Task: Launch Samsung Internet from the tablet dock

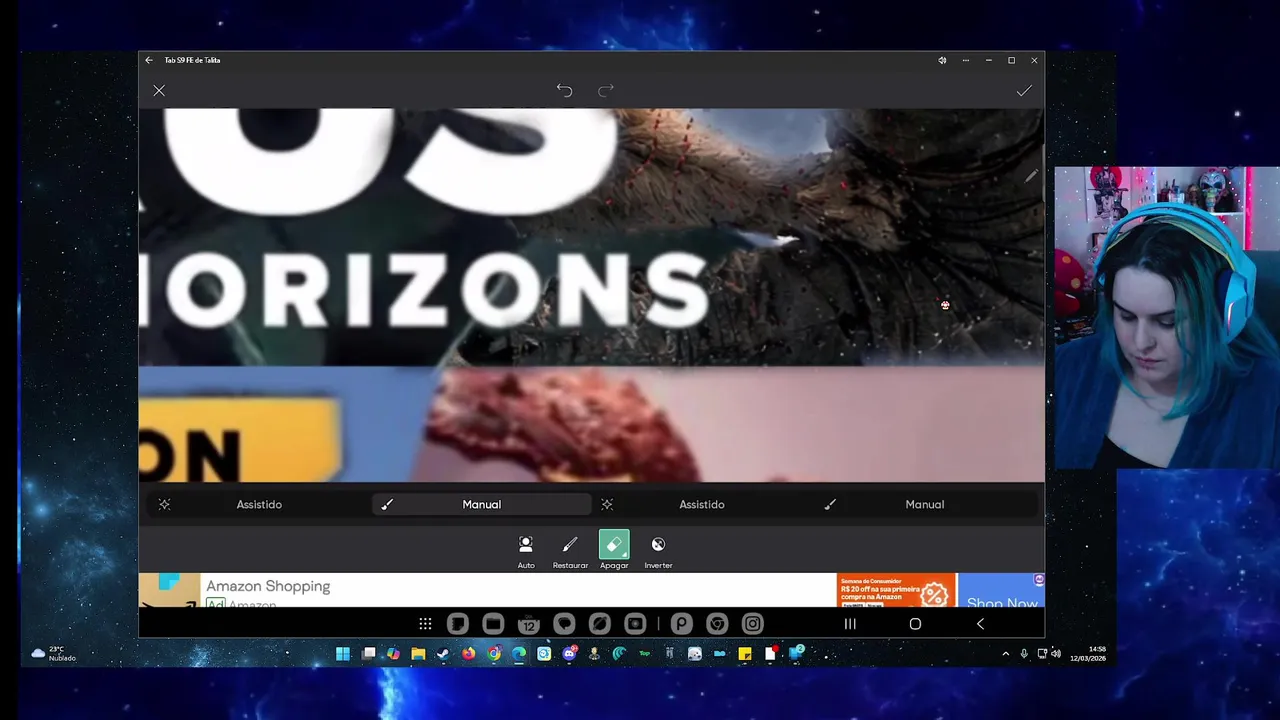Action: 599,624
